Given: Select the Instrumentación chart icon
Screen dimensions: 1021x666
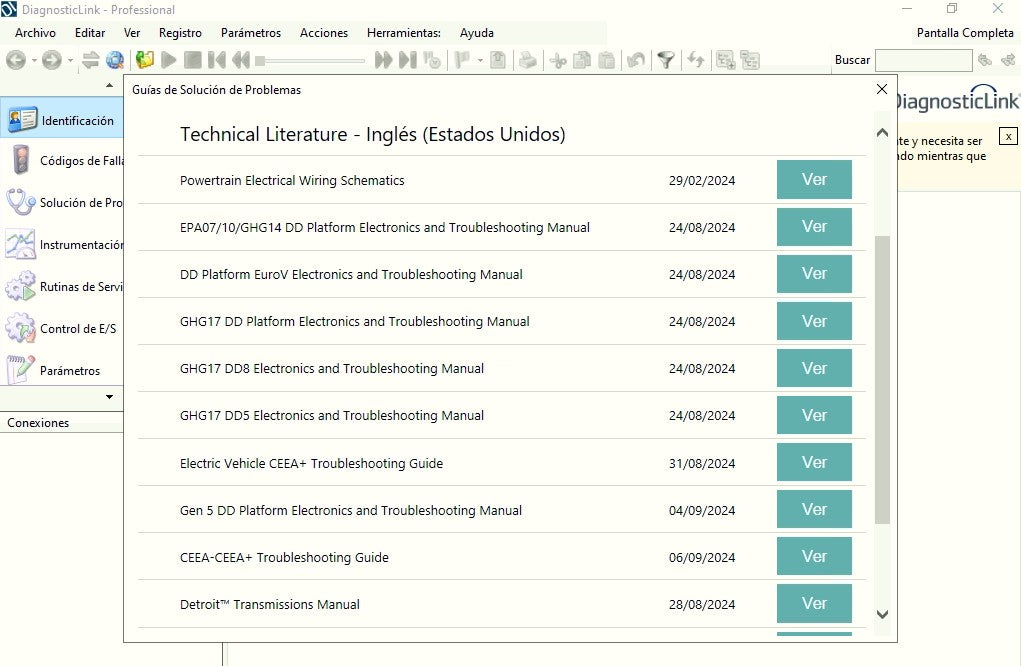Looking at the screenshot, I should (x=20, y=244).
